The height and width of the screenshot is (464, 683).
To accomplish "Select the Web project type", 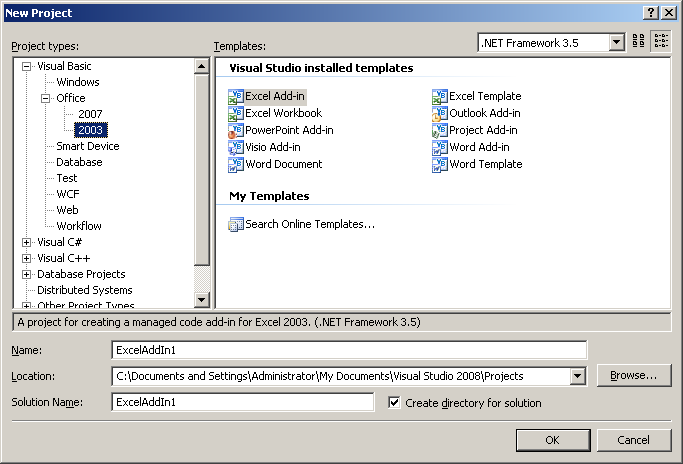I will 68,210.
